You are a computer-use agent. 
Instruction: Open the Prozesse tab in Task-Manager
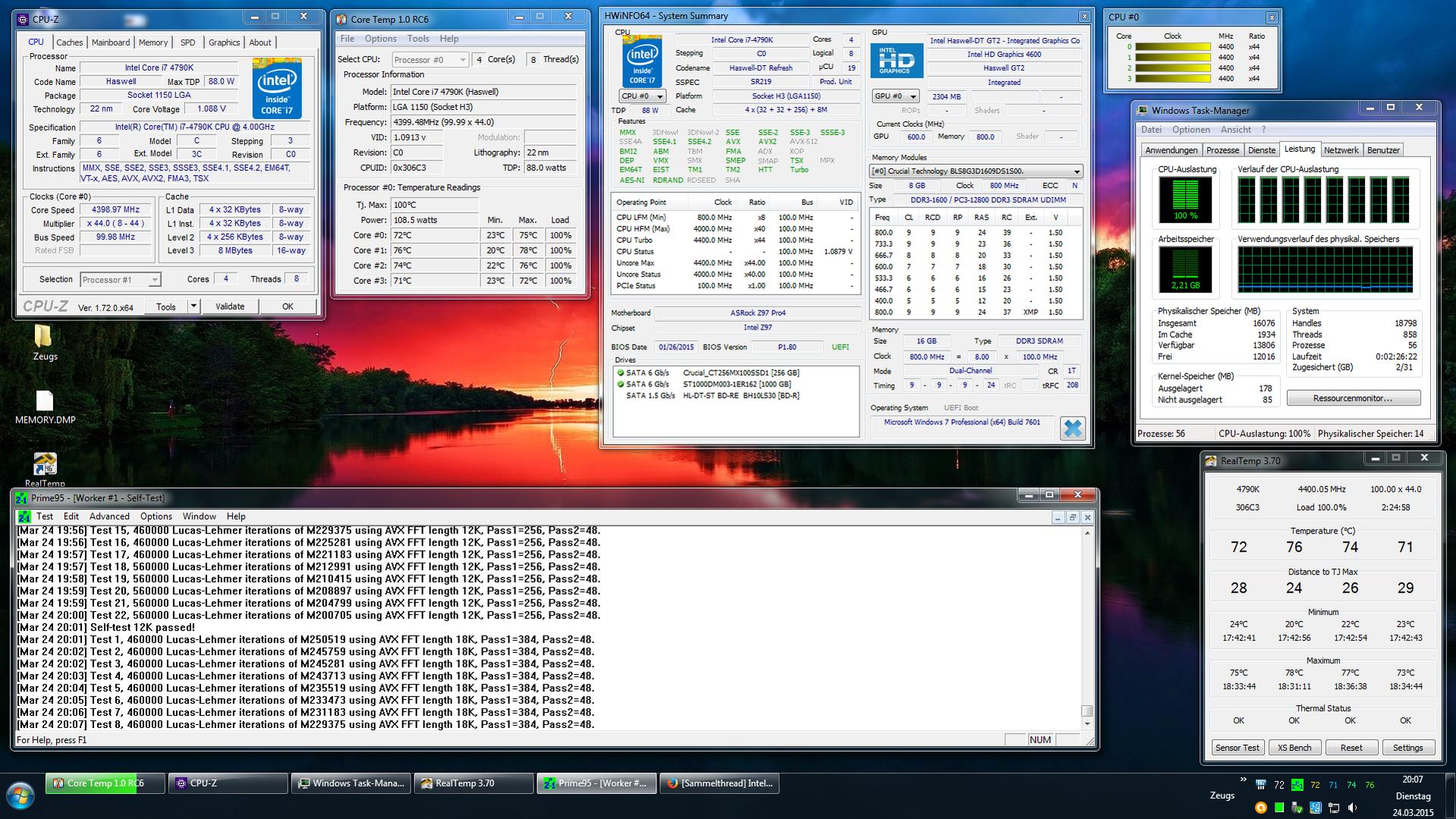coord(1222,150)
